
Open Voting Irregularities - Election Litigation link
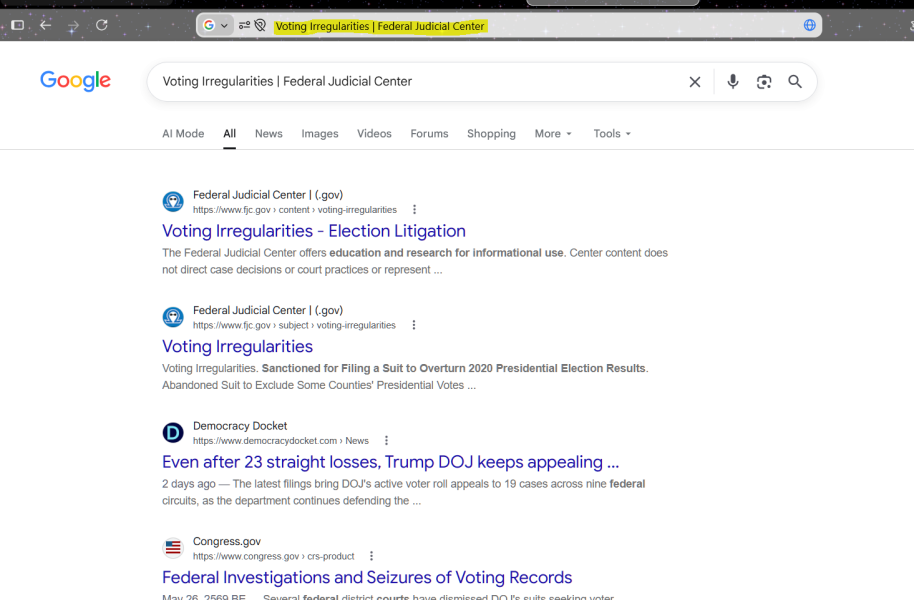(x=314, y=231)
